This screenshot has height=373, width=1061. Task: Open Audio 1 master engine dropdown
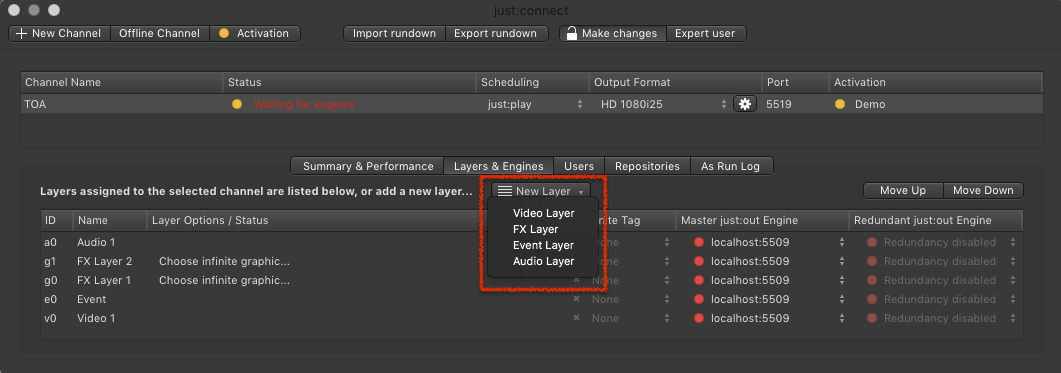[x=769, y=242]
